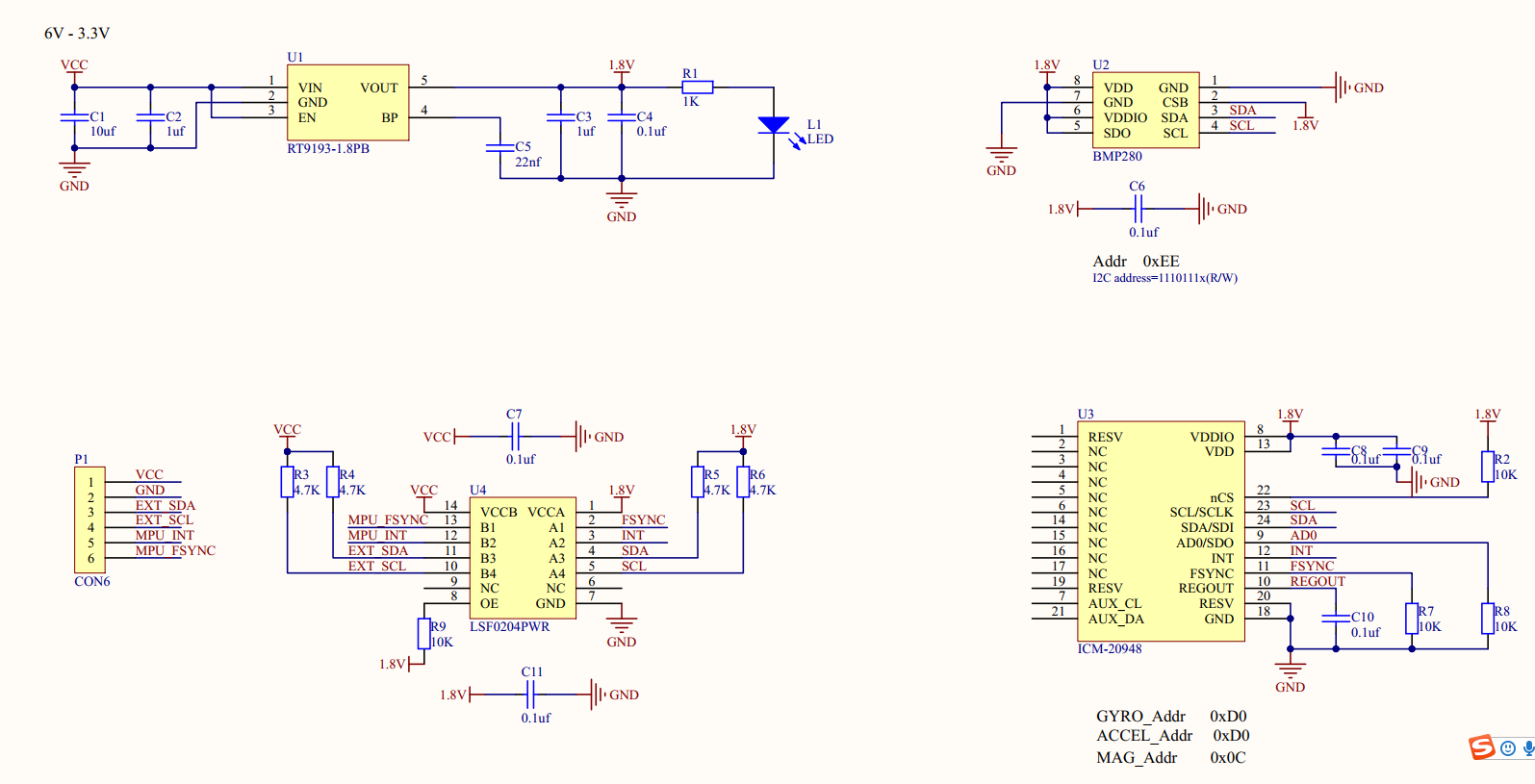Select resistor R5 4.7K symbol
The height and width of the screenshot is (784, 1535).
(x=698, y=482)
